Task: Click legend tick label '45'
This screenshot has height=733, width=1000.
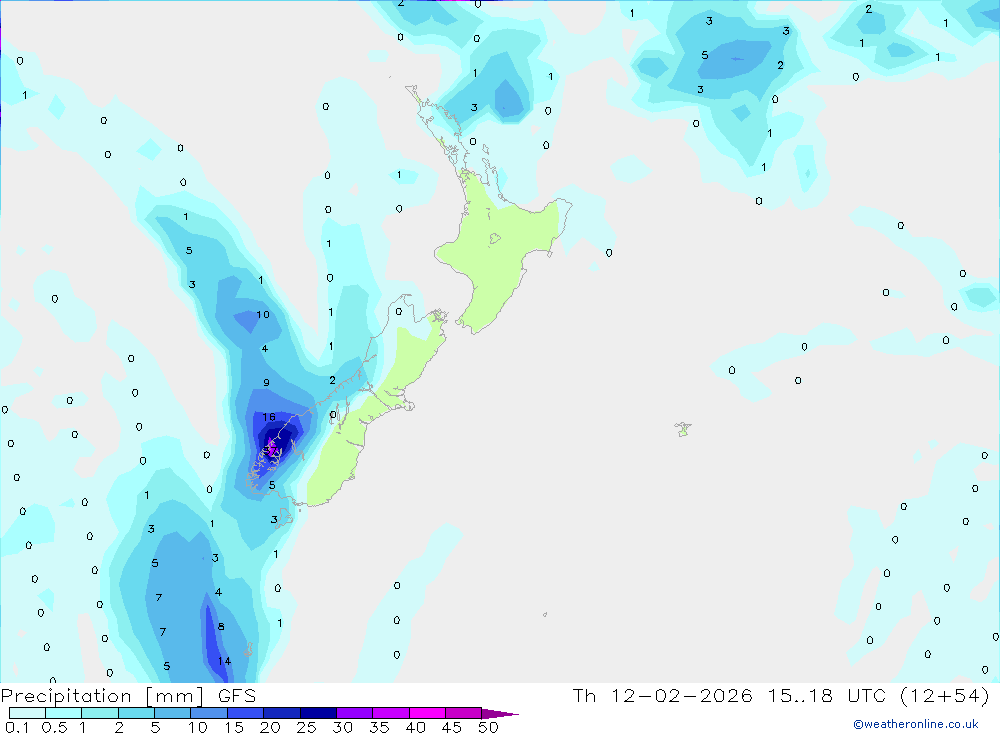Action: point(452,727)
